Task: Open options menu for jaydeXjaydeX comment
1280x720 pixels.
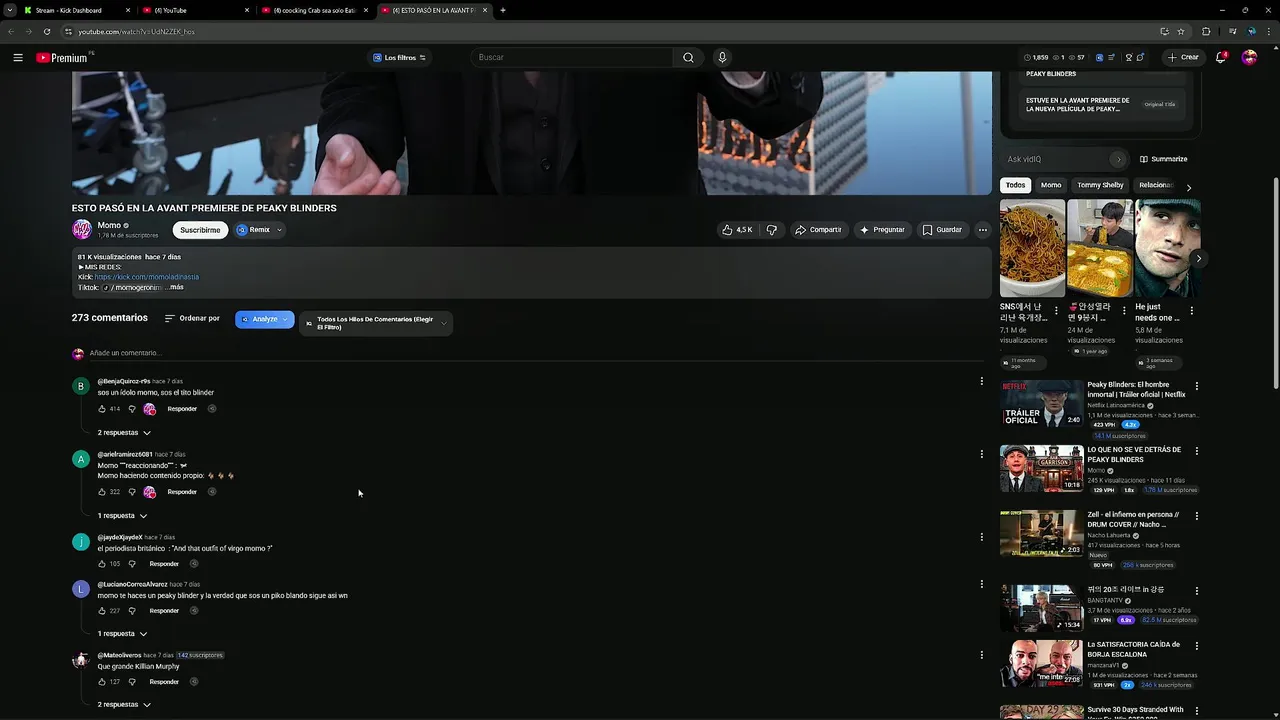Action: point(981,537)
